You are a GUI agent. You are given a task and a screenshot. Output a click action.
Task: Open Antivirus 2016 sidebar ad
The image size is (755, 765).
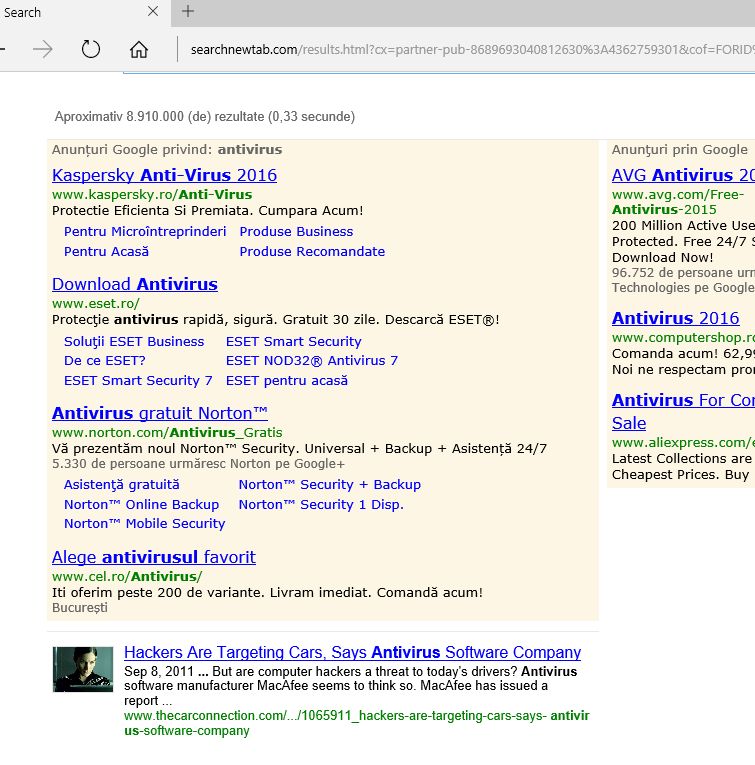pyautogui.click(x=676, y=318)
